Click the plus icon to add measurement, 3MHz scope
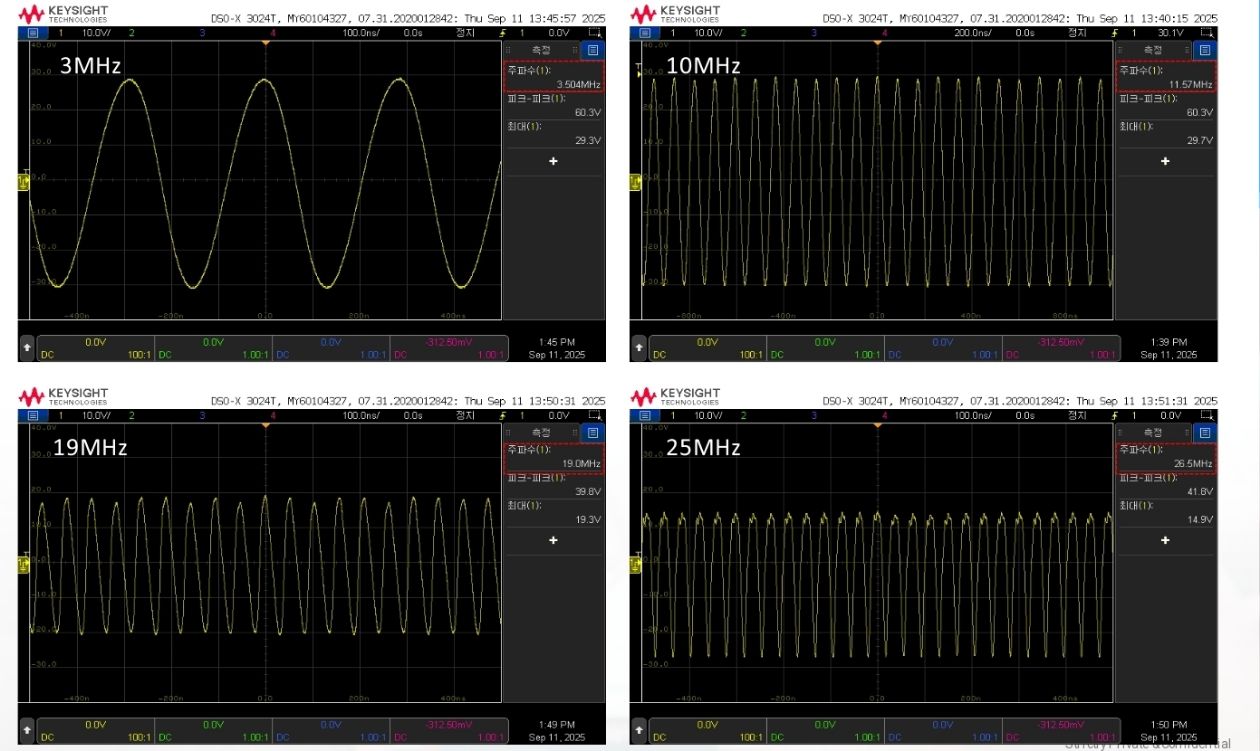The image size is (1260, 751). click(x=553, y=161)
